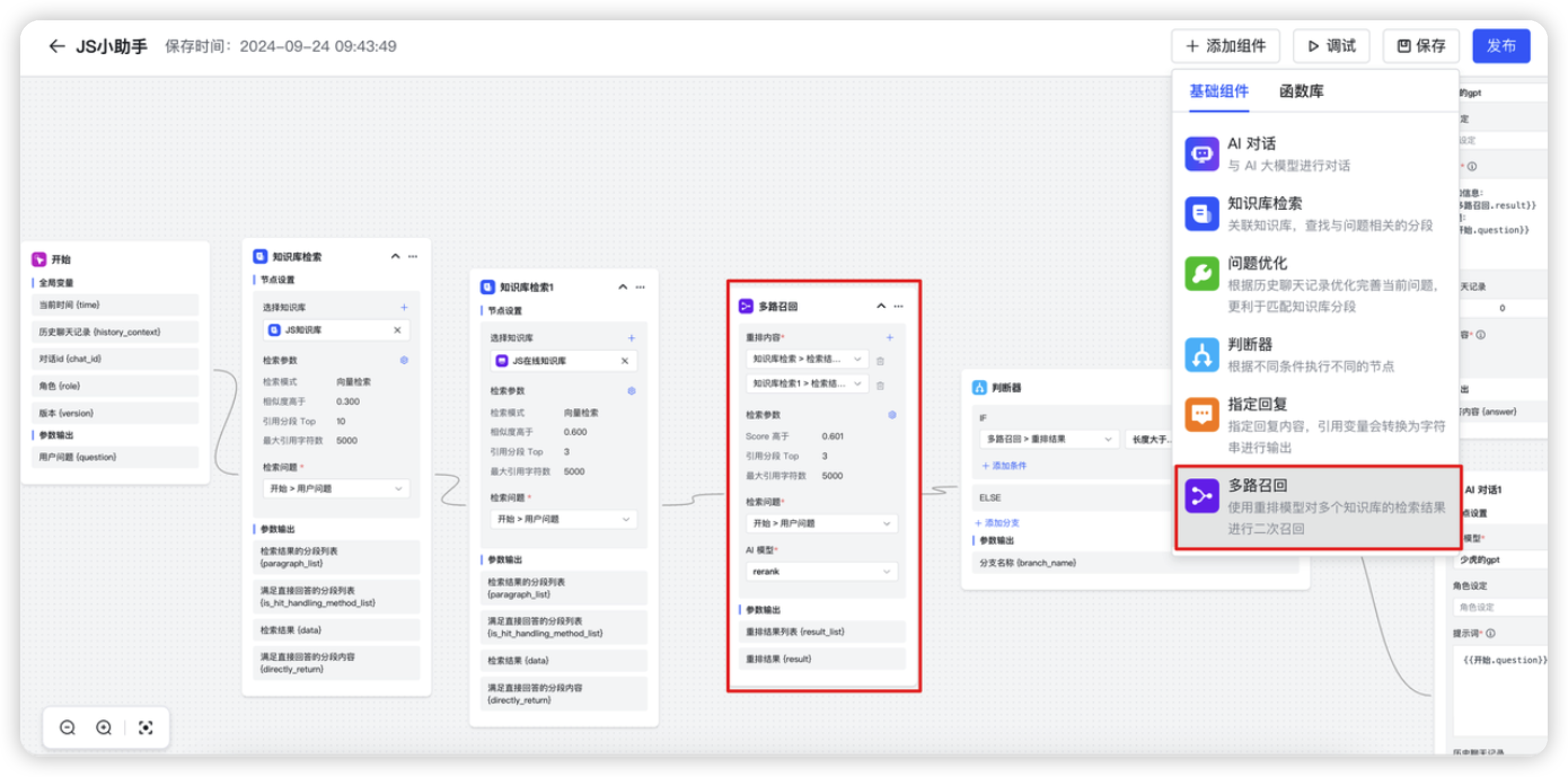Click the 添加组件 button

[x=1225, y=46]
